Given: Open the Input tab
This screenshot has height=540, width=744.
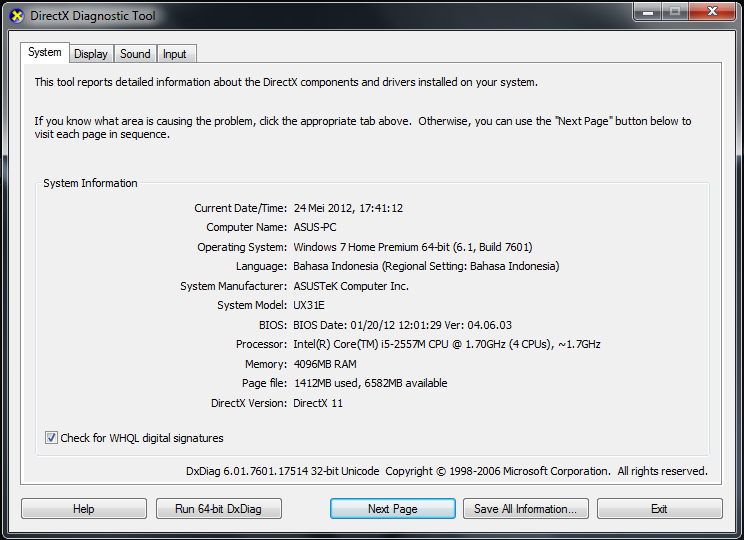Looking at the screenshot, I should (175, 54).
